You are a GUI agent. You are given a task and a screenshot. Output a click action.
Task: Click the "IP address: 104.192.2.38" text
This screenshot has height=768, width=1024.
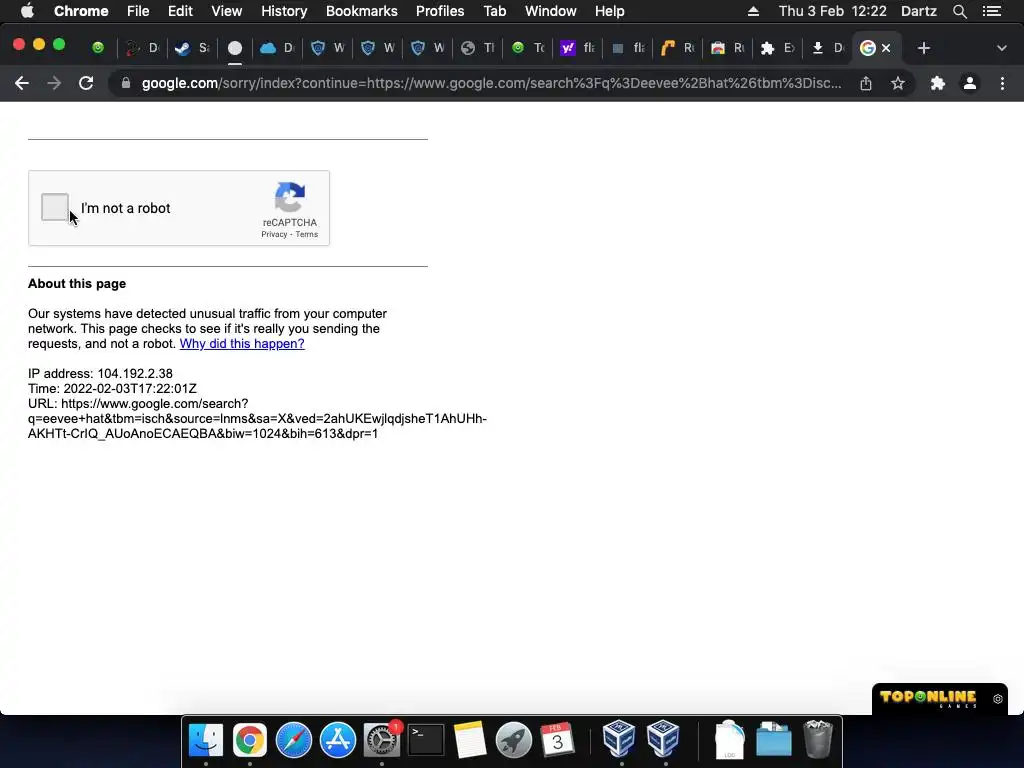tap(100, 374)
